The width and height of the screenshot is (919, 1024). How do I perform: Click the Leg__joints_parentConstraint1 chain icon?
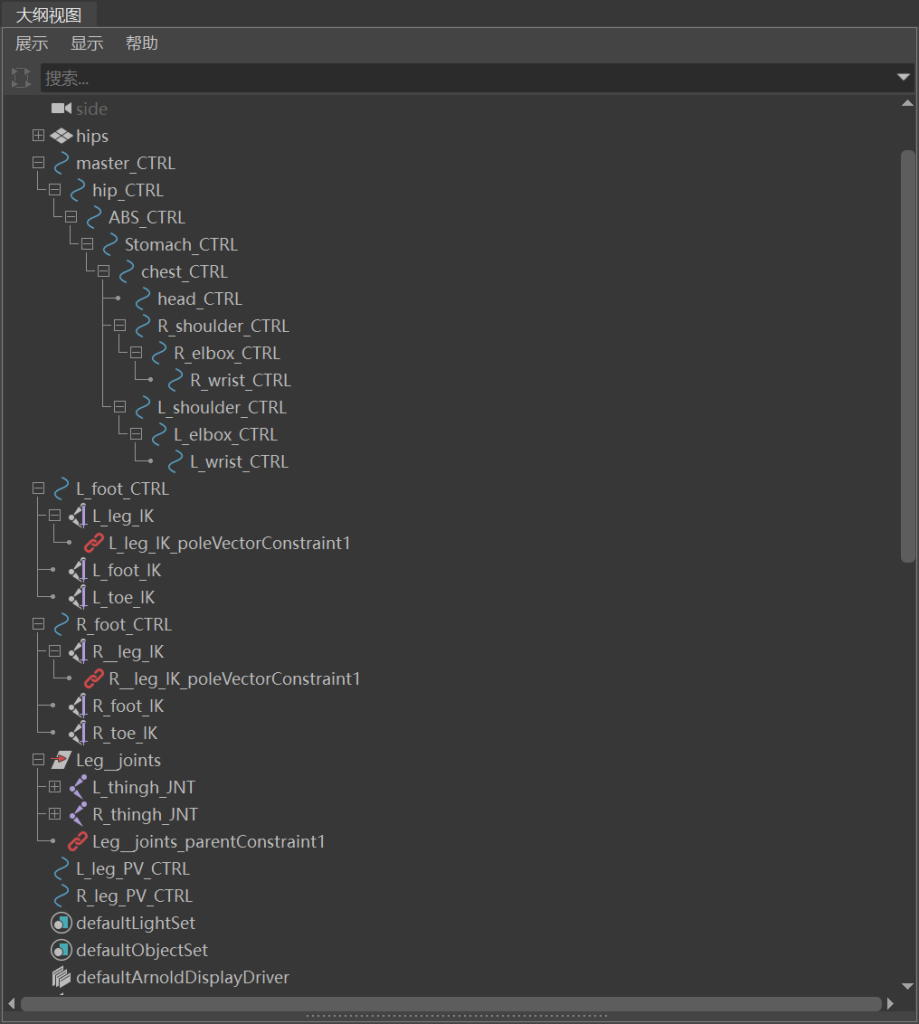tap(78, 842)
